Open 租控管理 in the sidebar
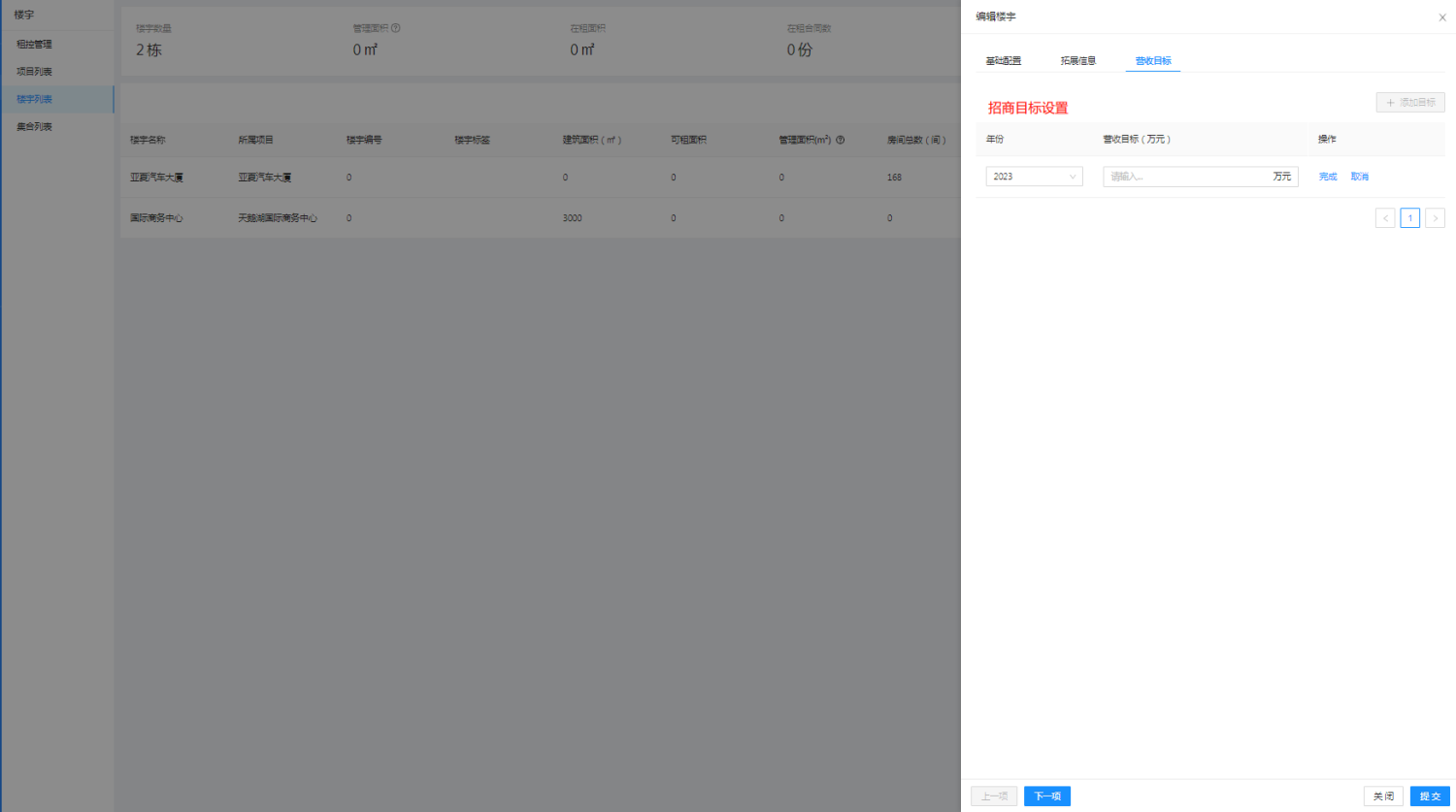The width and height of the screenshot is (1456, 812). [x=35, y=45]
